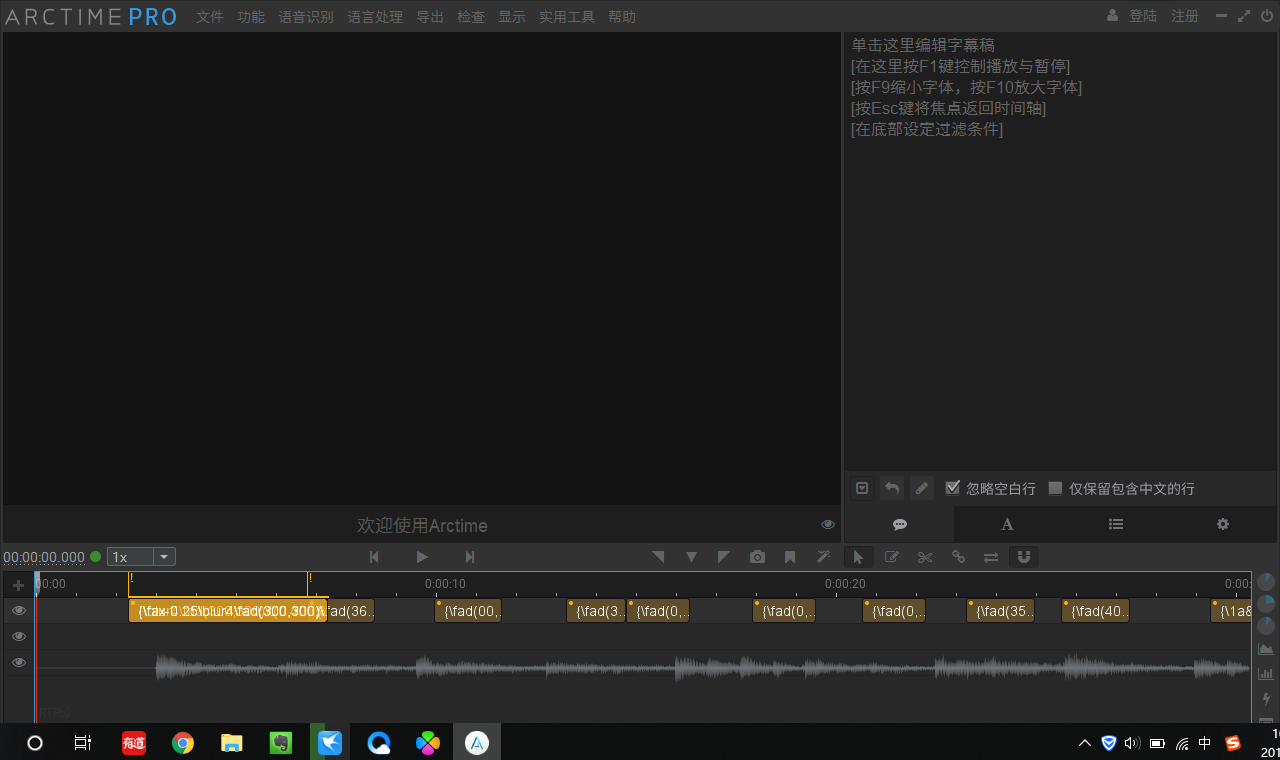The height and width of the screenshot is (760, 1280).
Task: Jump to the previous subtitle block
Action: tap(374, 557)
